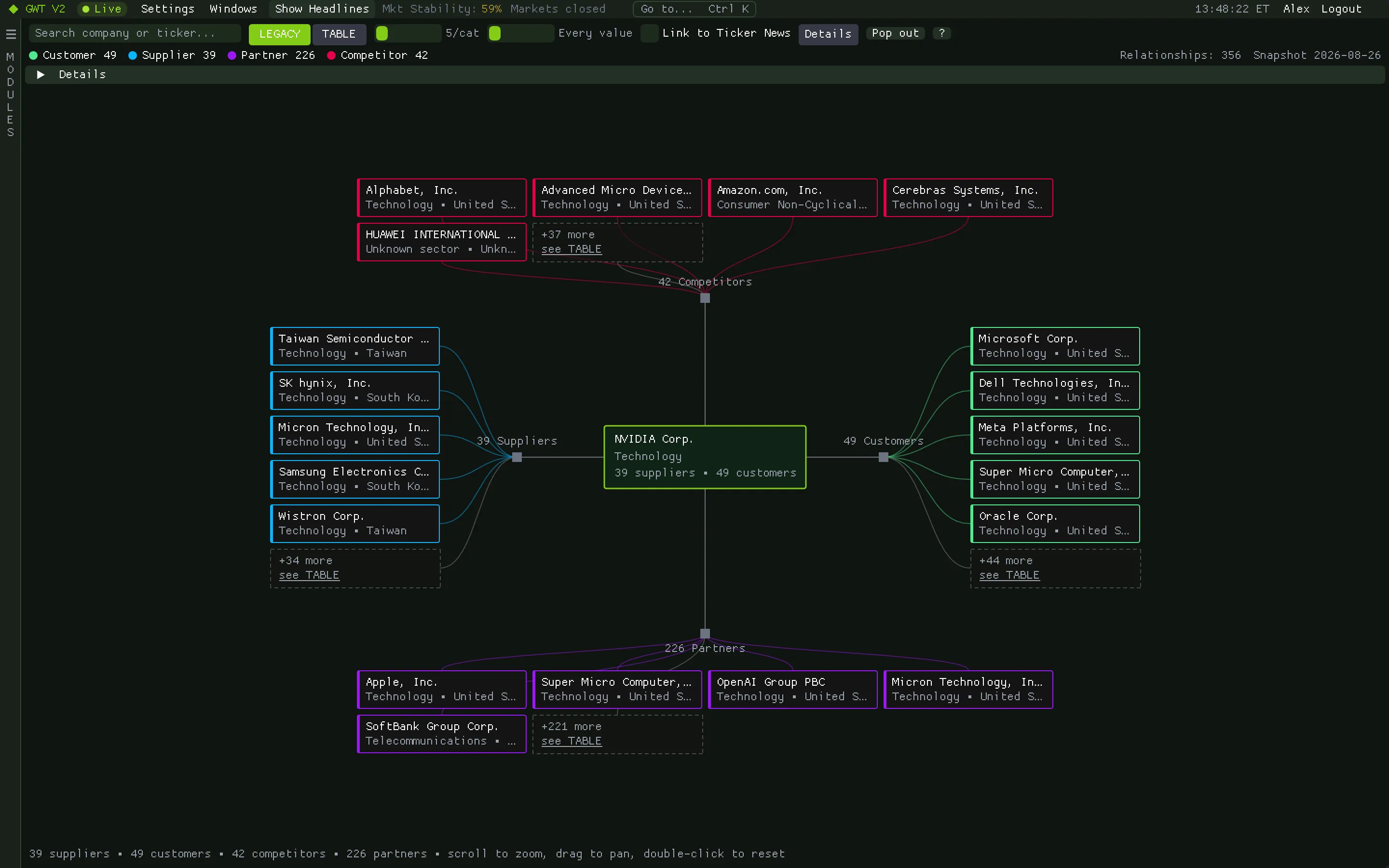
Task: Open see TABLE link under +44 more
Action: [x=1009, y=575]
